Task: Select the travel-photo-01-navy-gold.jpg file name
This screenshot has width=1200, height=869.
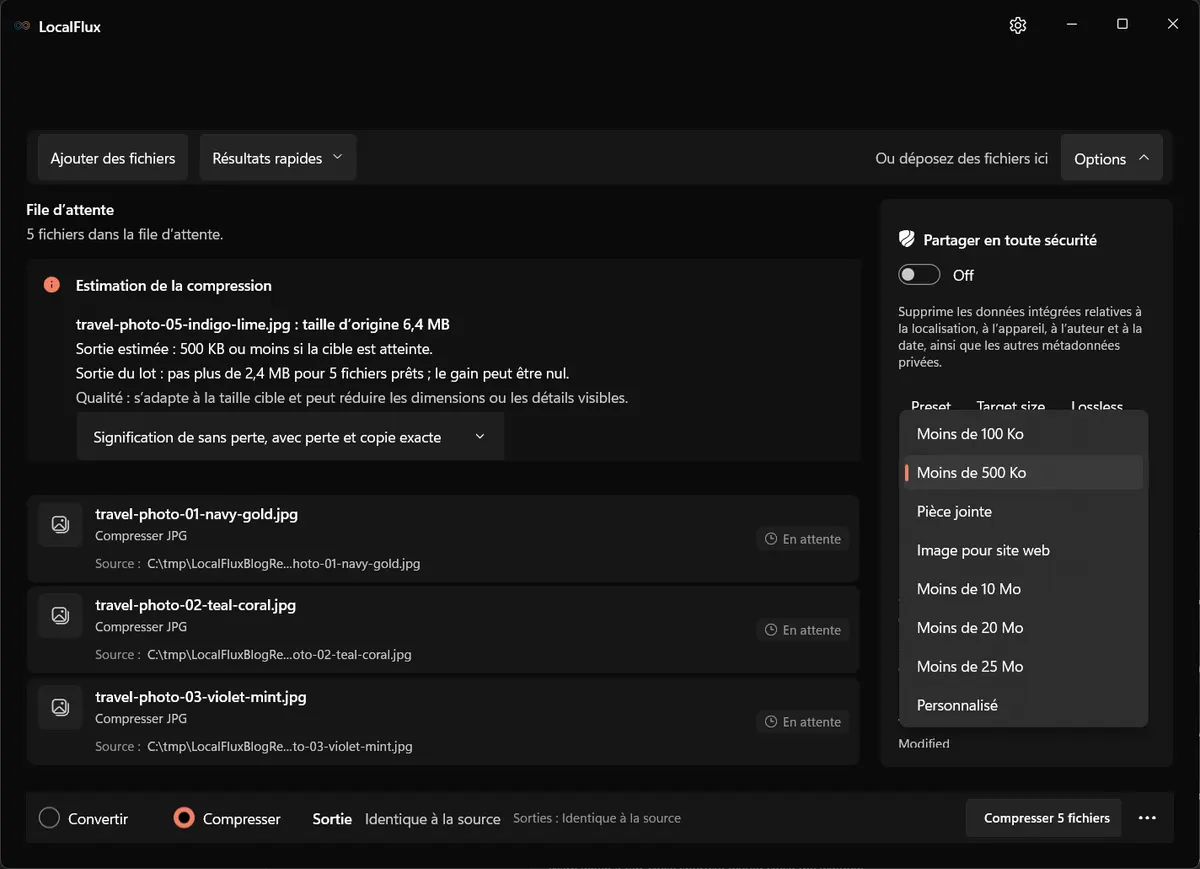Action: coord(196,514)
